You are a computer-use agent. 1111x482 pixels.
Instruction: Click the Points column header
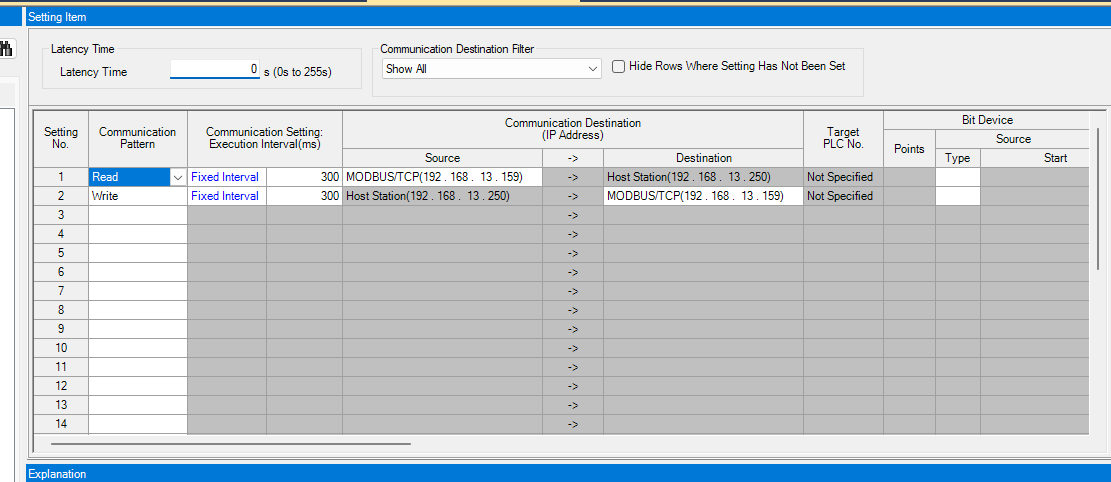pyautogui.click(x=909, y=149)
